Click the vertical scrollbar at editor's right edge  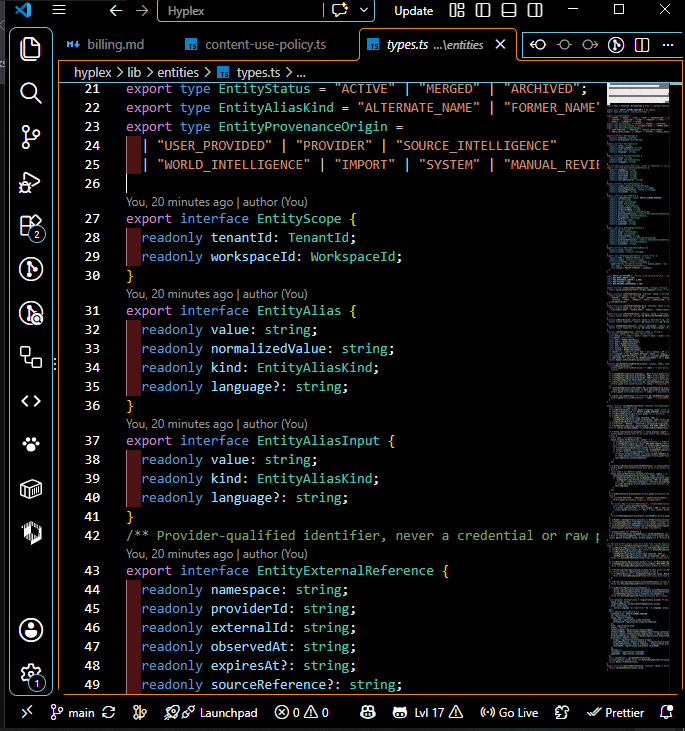click(x=676, y=388)
